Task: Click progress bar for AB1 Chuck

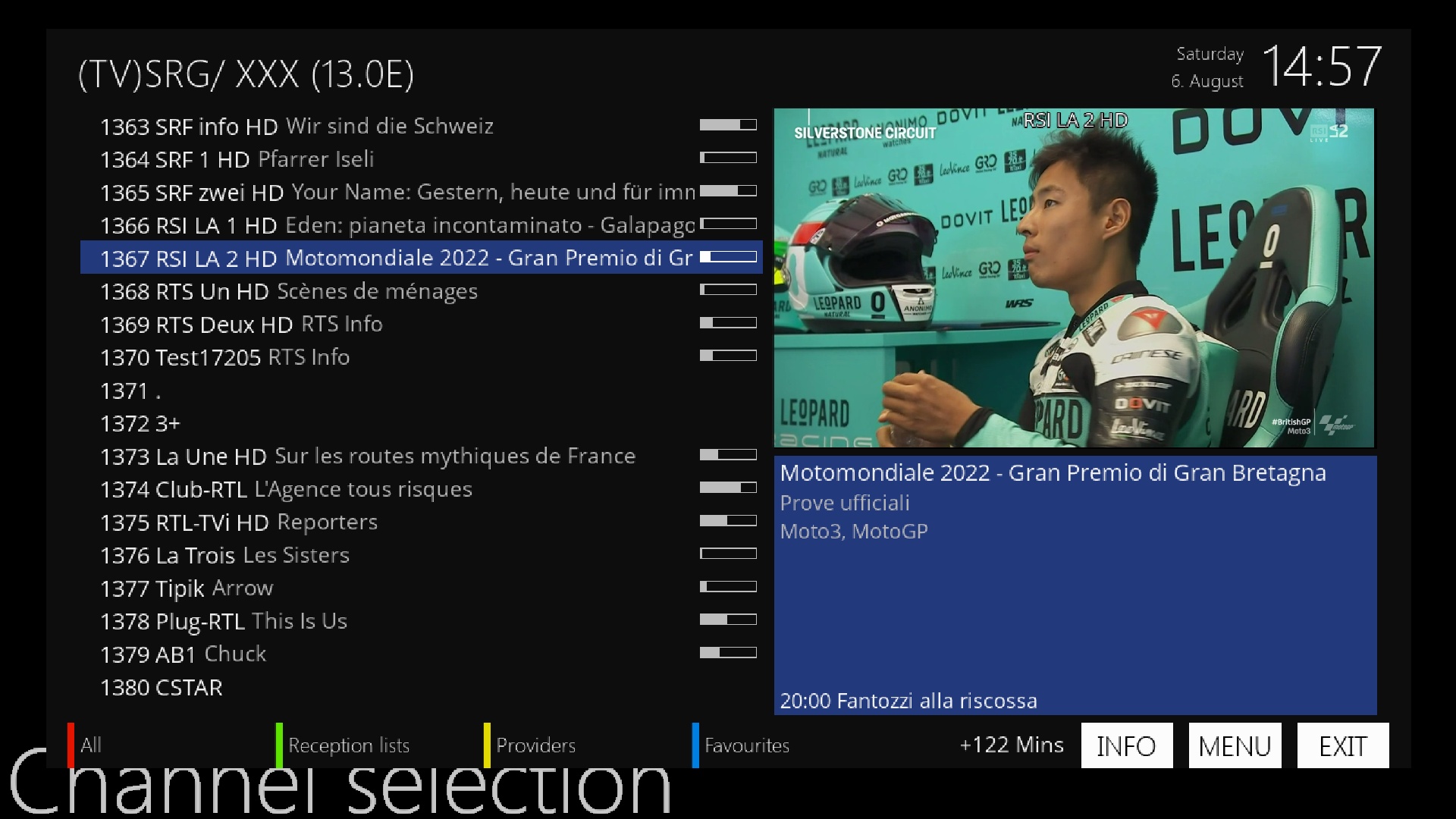Action: pos(728,652)
